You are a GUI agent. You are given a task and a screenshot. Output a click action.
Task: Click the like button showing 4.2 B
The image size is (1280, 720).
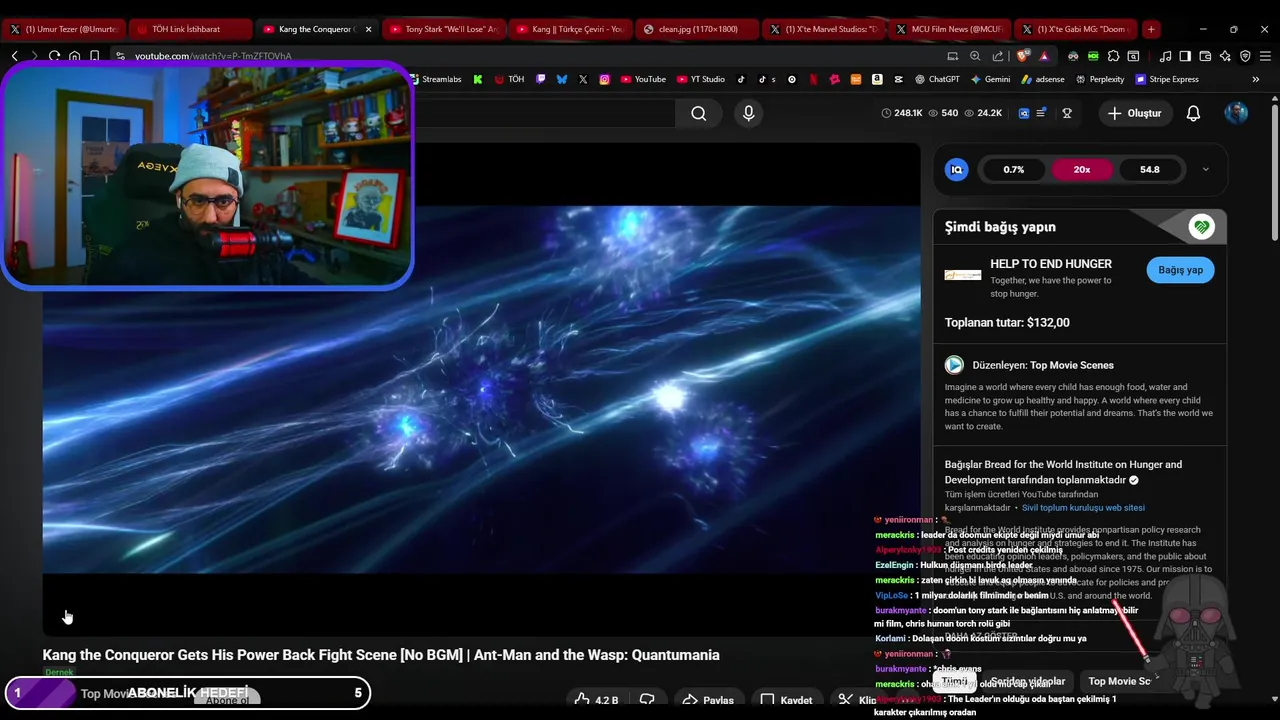[x=597, y=700]
